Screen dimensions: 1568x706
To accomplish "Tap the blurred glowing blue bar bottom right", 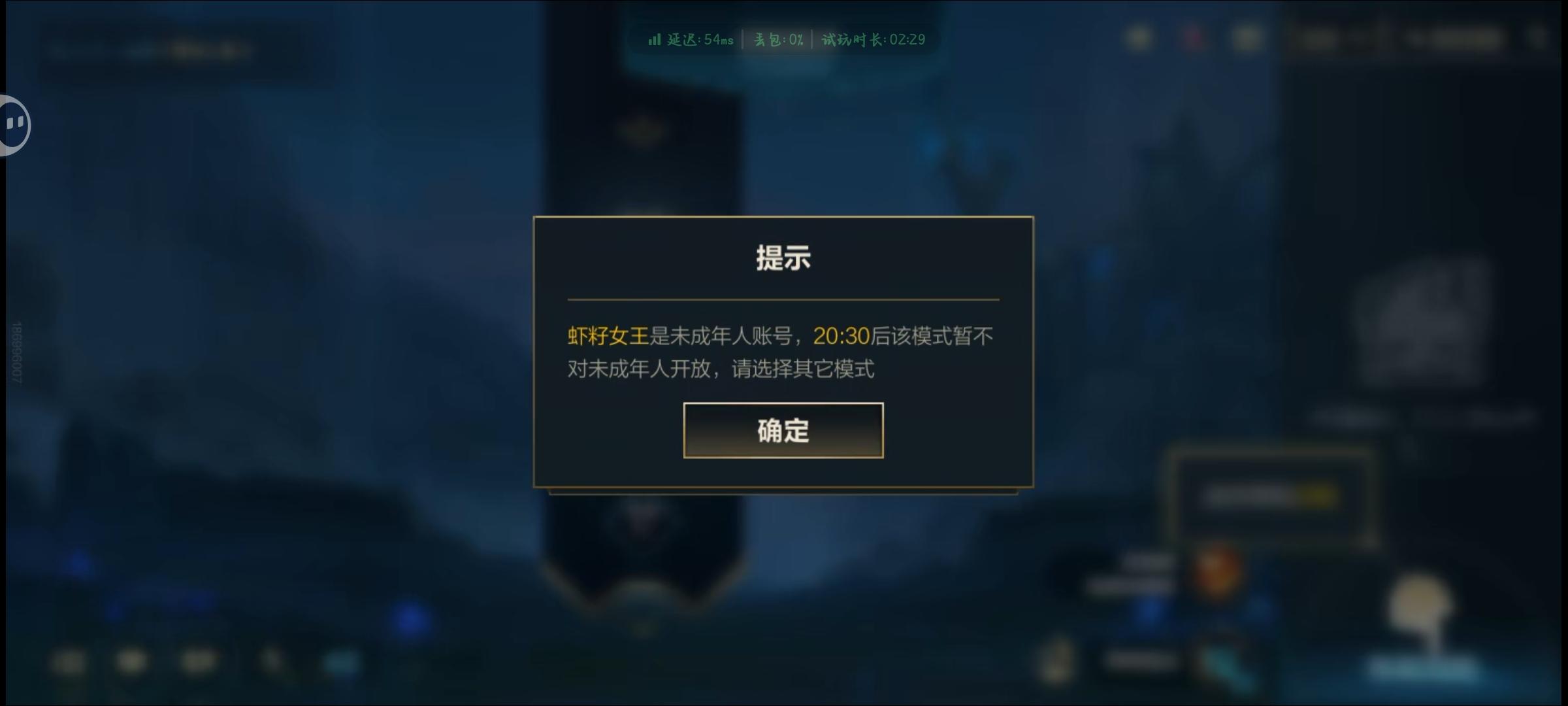I will pyautogui.click(x=1422, y=669).
